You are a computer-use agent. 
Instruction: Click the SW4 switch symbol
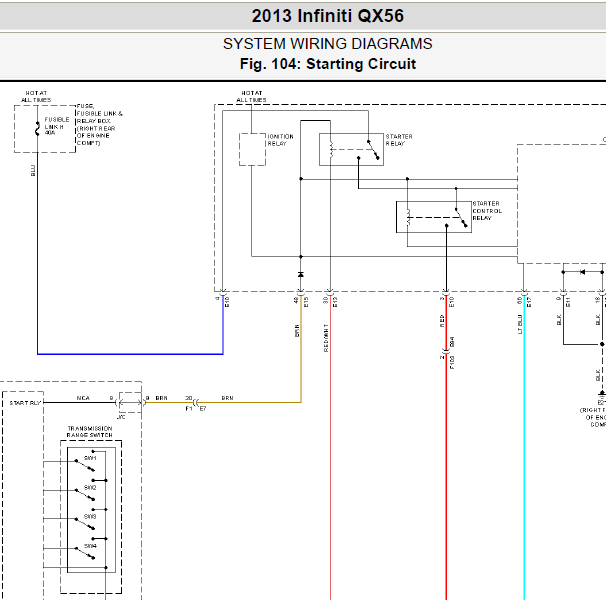coord(85,553)
